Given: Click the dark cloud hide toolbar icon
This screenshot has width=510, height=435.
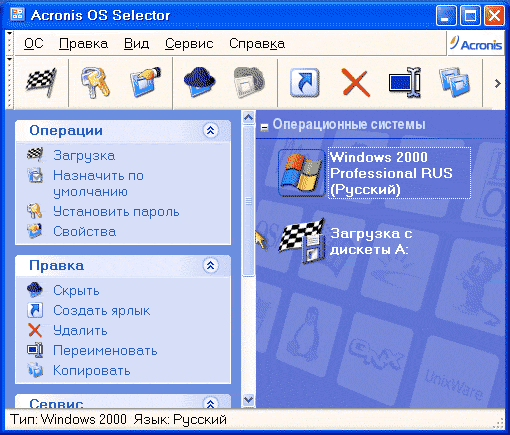Looking at the screenshot, I should [200, 82].
